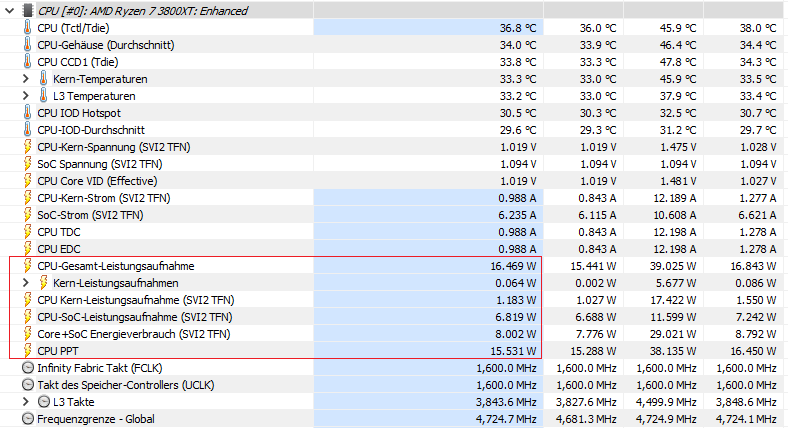Select the Frequenzgrenze - Global row label
The height and width of the screenshot is (428, 788).
96,419
